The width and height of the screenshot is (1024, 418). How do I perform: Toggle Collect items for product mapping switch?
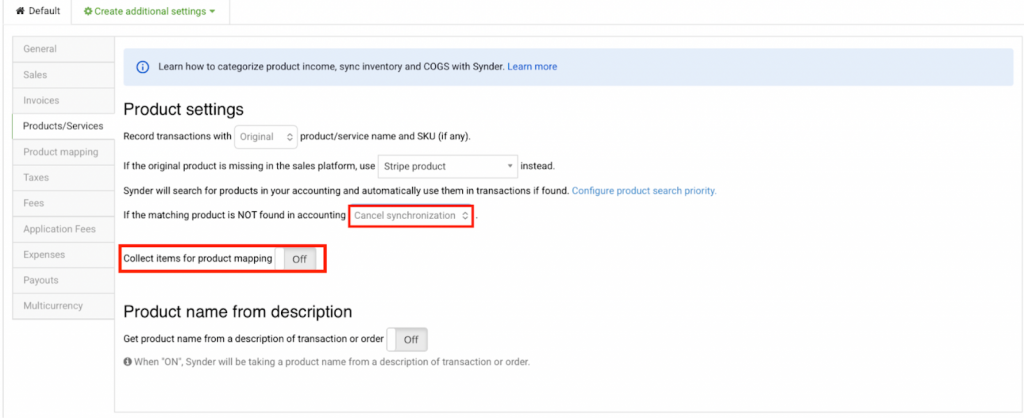pos(297,259)
